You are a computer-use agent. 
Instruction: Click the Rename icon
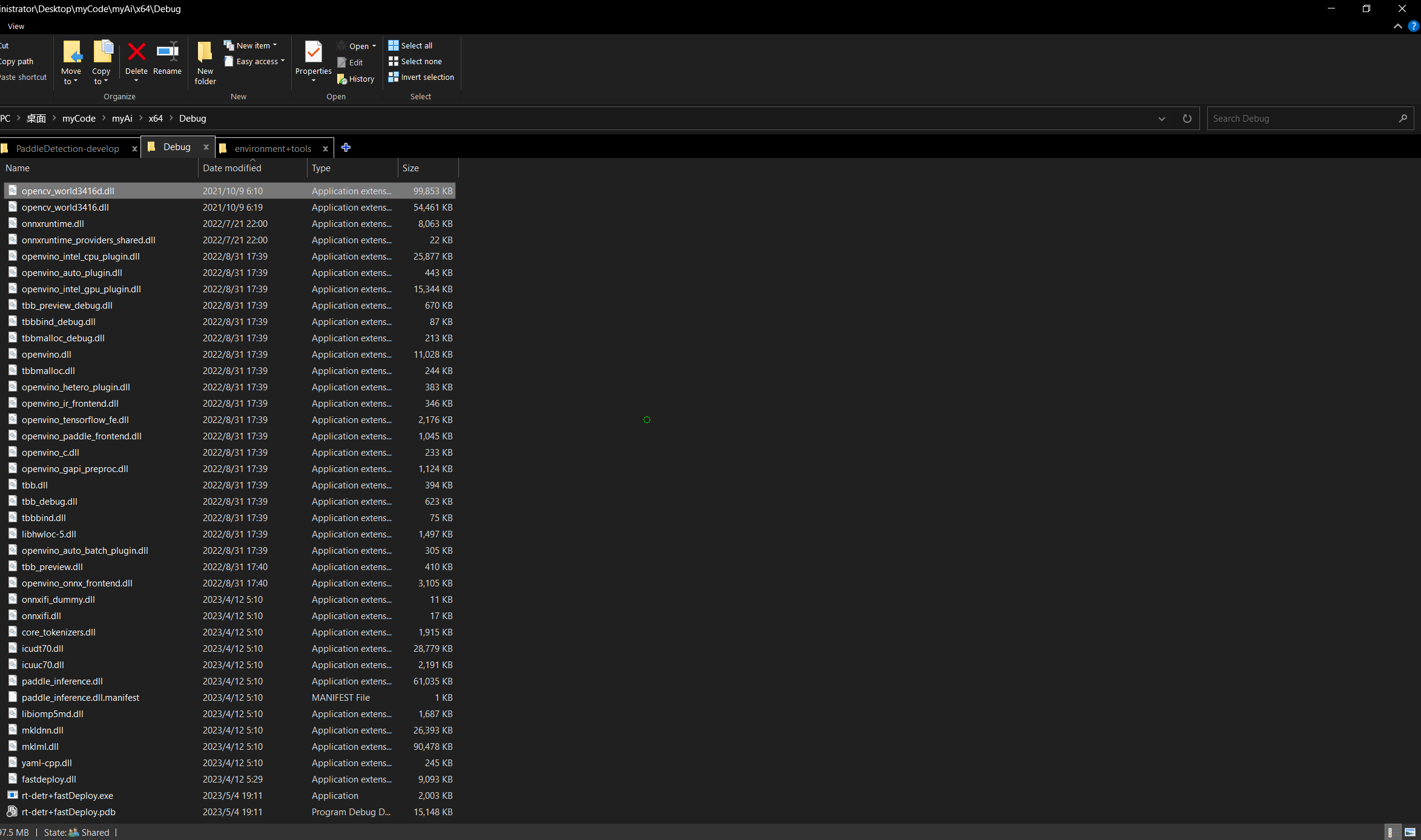pyautogui.click(x=167, y=52)
